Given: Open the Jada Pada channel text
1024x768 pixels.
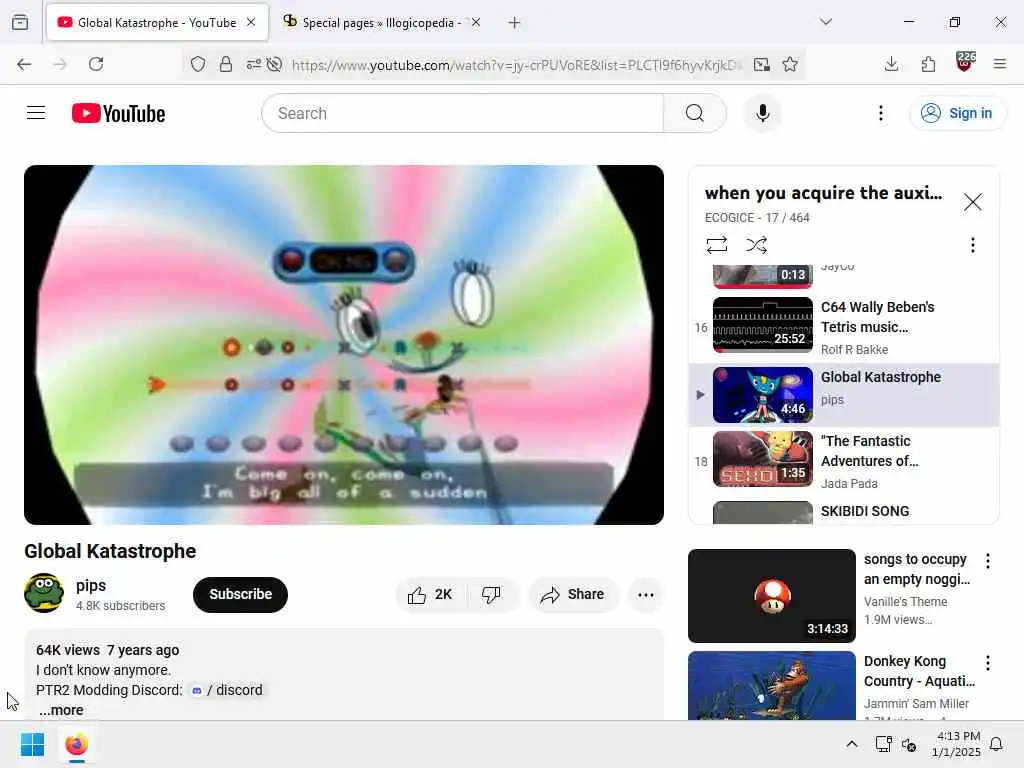Looking at the screenshot, I should click(x=849, y=483).
